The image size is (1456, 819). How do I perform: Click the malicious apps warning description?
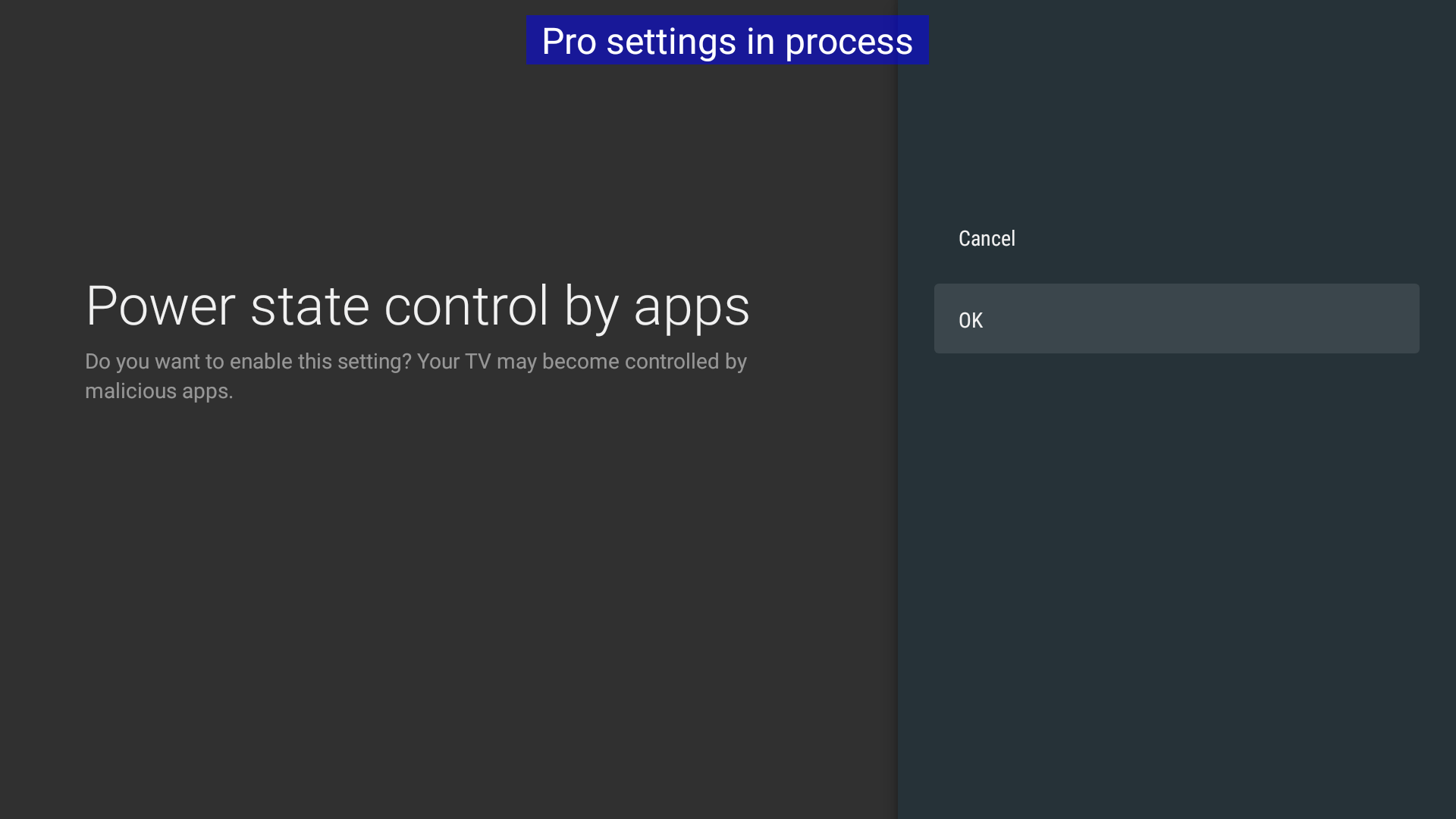pos(416,376)
